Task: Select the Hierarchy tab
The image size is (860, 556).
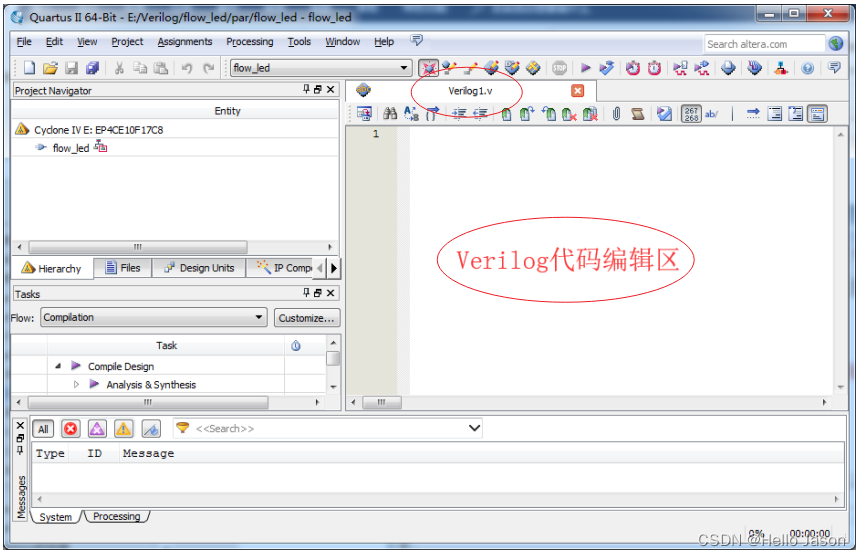Action: point(52,268)
